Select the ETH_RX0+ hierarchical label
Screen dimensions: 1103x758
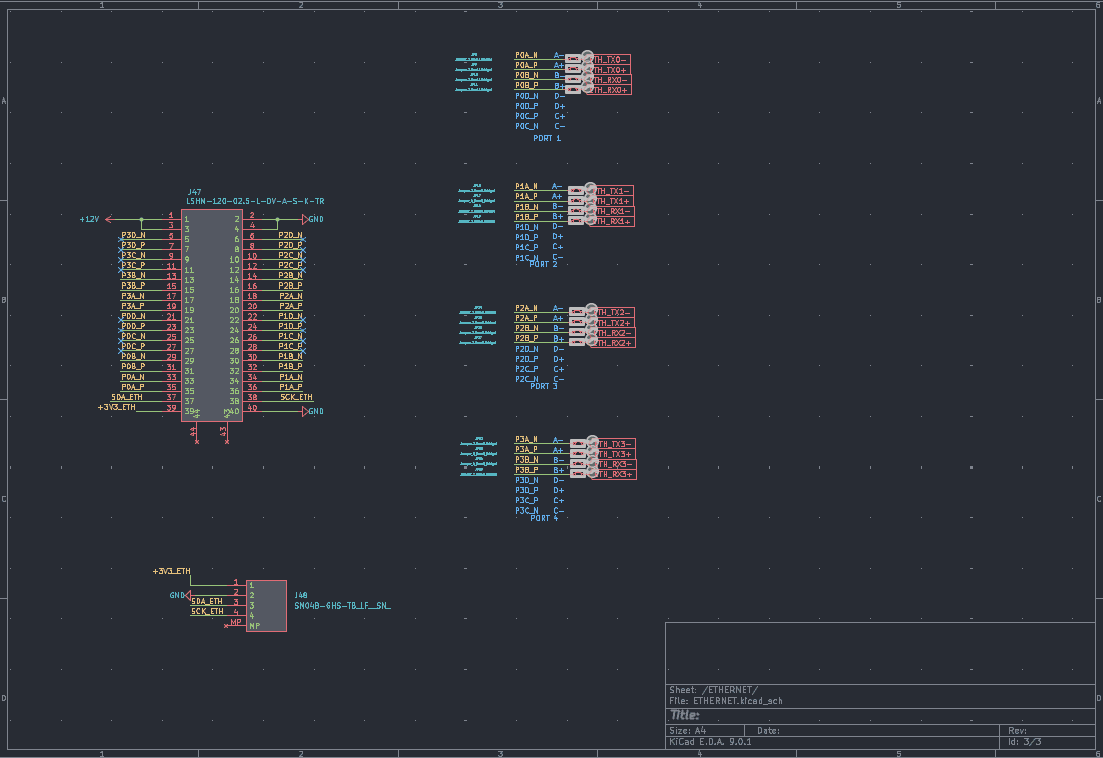click(x=610, y=90)
